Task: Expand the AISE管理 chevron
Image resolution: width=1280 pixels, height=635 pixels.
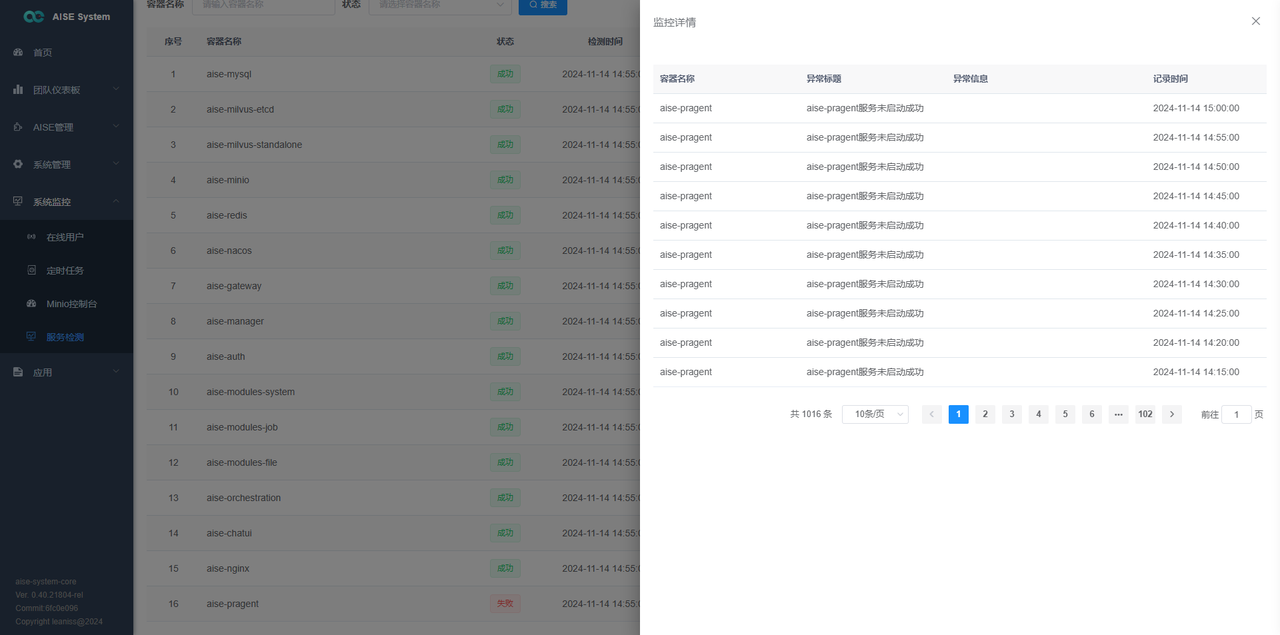Action: coord(116,127)
